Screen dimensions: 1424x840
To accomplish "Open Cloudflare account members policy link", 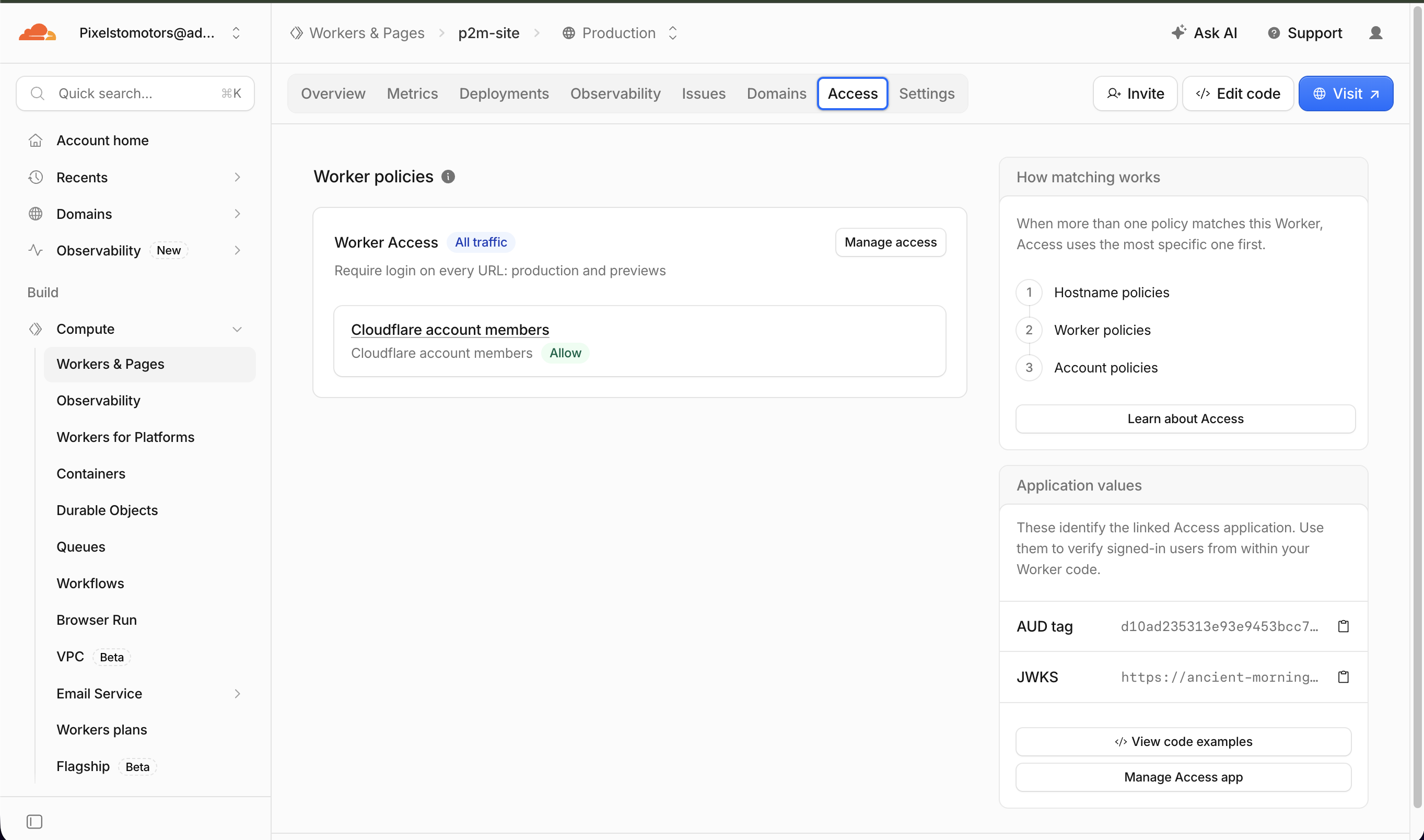I will click(x=450, y=330).
